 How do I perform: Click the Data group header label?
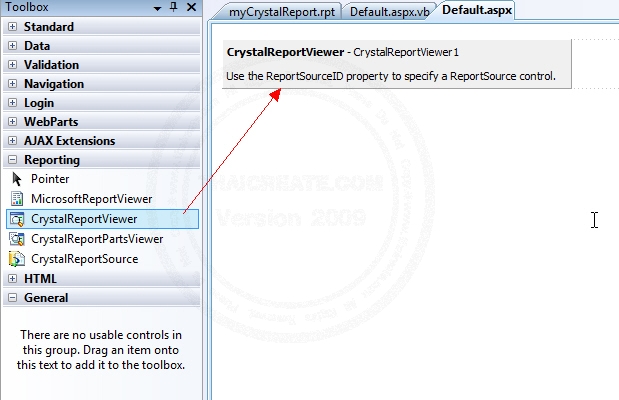(37, 45)
